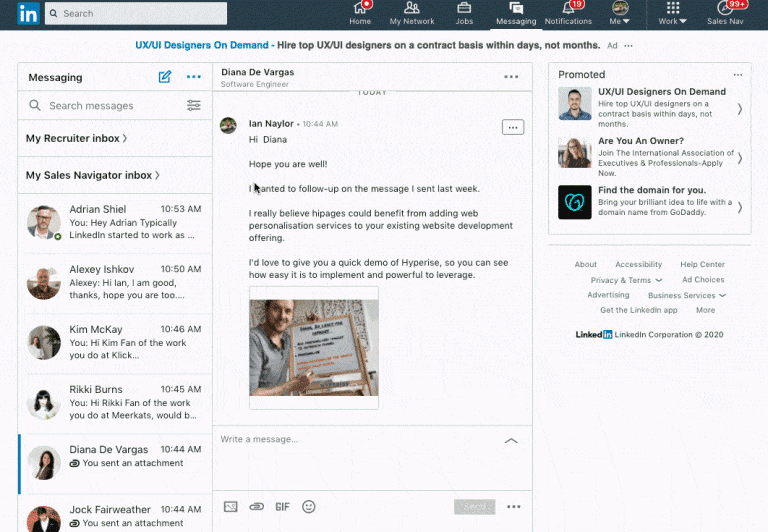
Task: Open the search filter settings icon
Action: pos(194,106)
